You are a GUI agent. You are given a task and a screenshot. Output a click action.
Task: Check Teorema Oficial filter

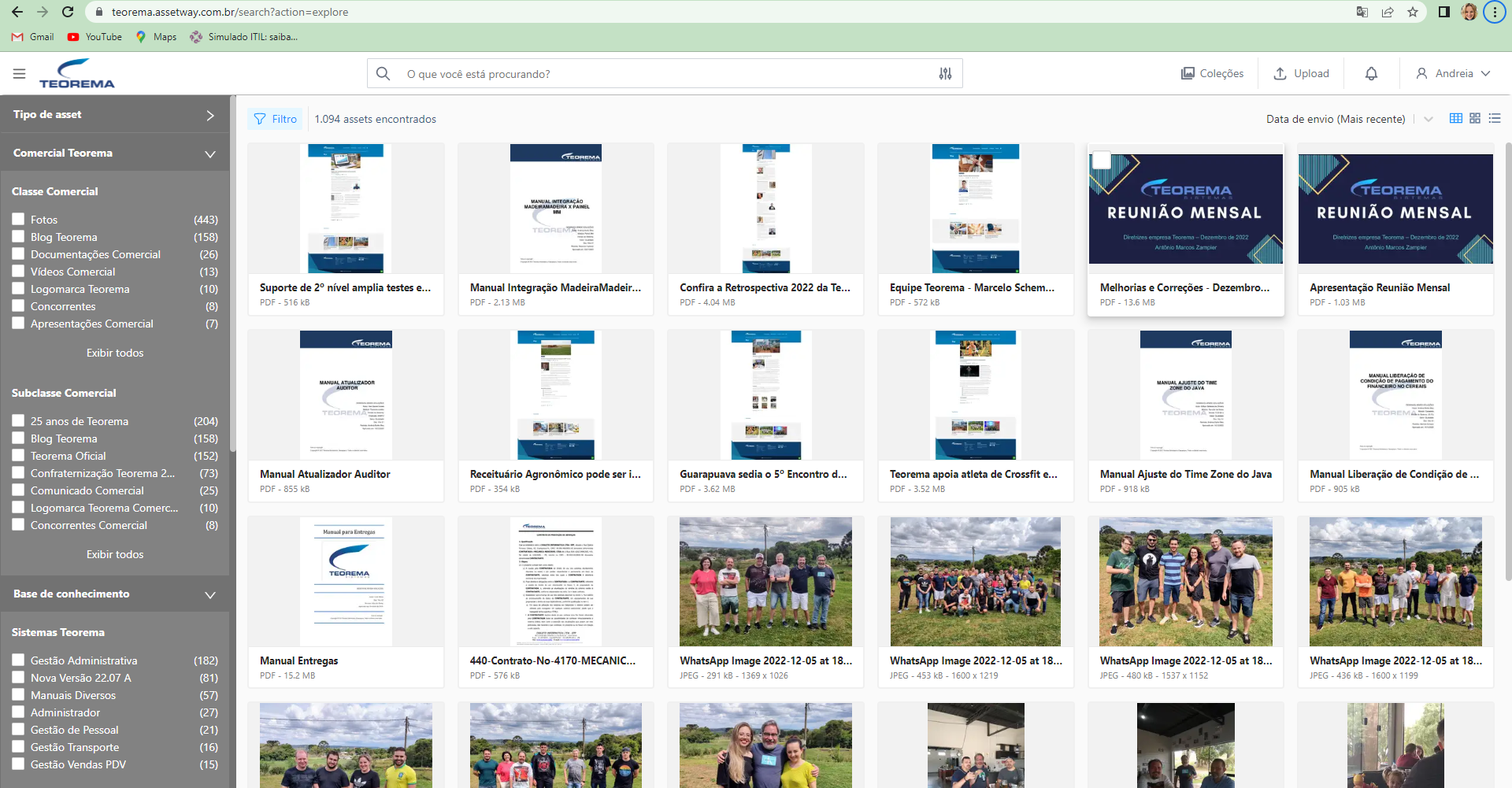click(x=18, y=455)
